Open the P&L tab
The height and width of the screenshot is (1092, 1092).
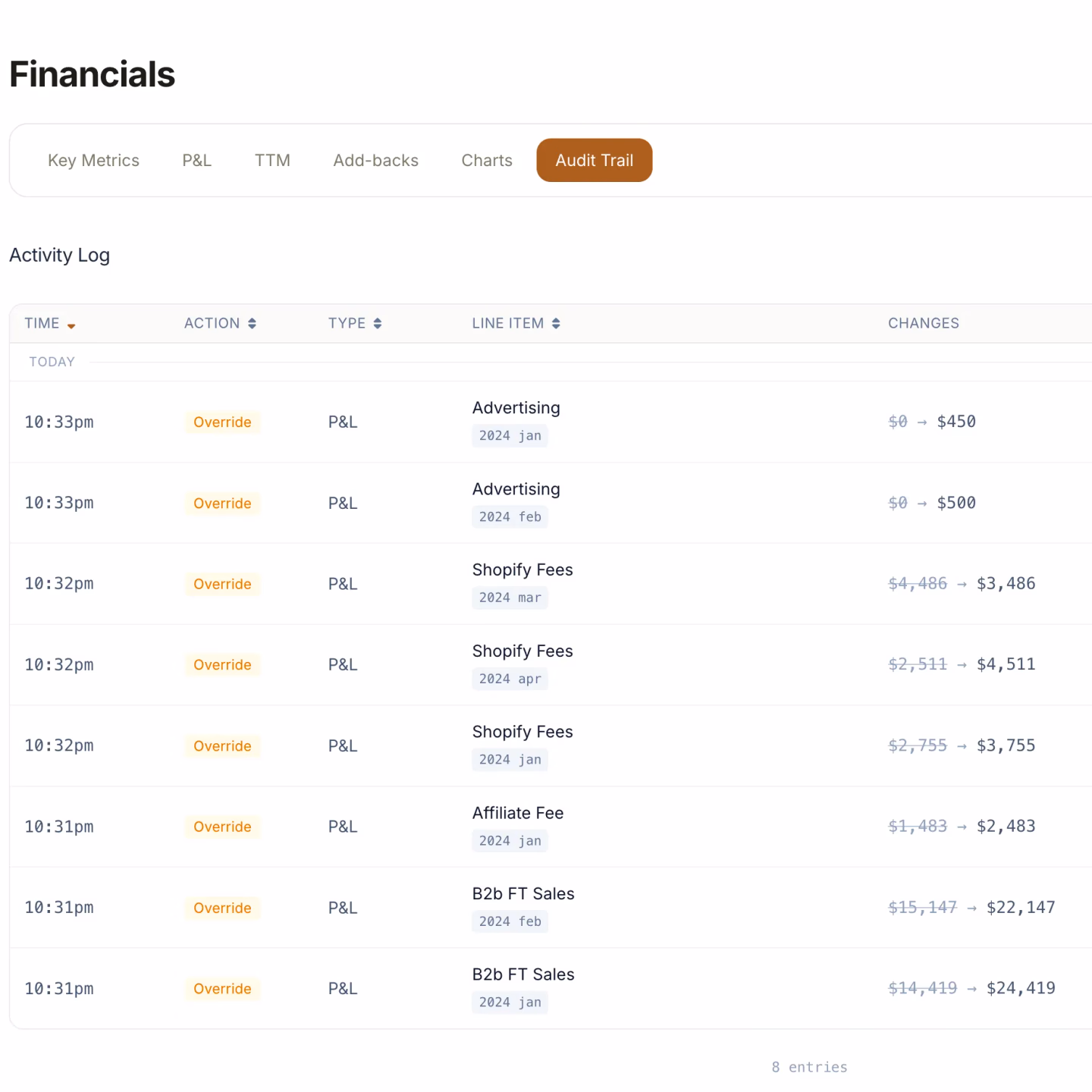tap(196, 160)
